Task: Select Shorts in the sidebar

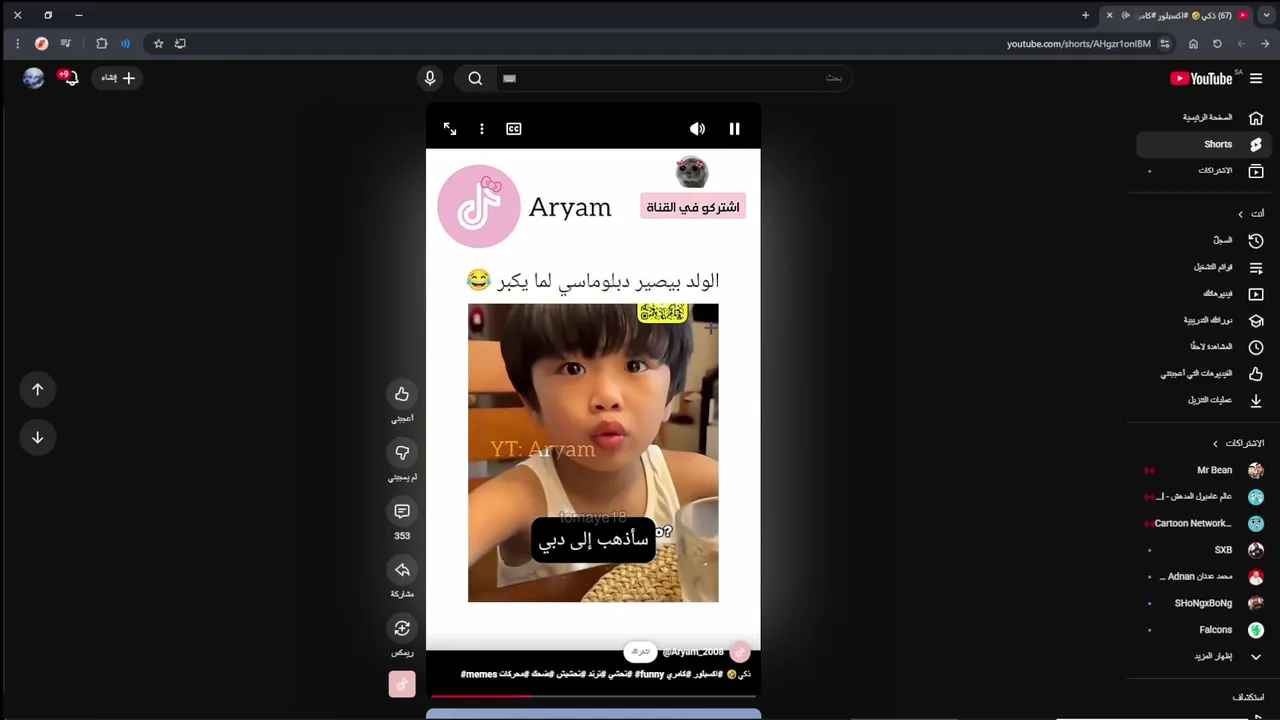Action: [x=1204, y=144]
